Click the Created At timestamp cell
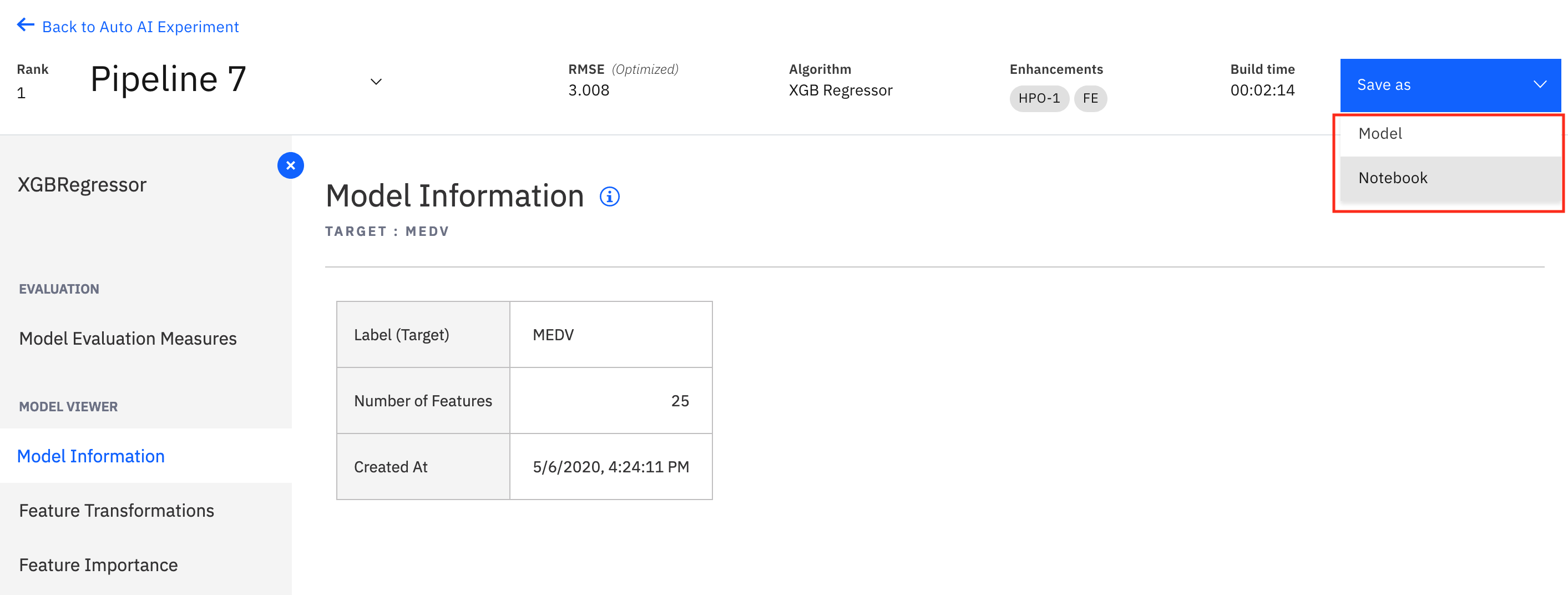The width and height of the screenshot is (1568, 595). point(610,467)
